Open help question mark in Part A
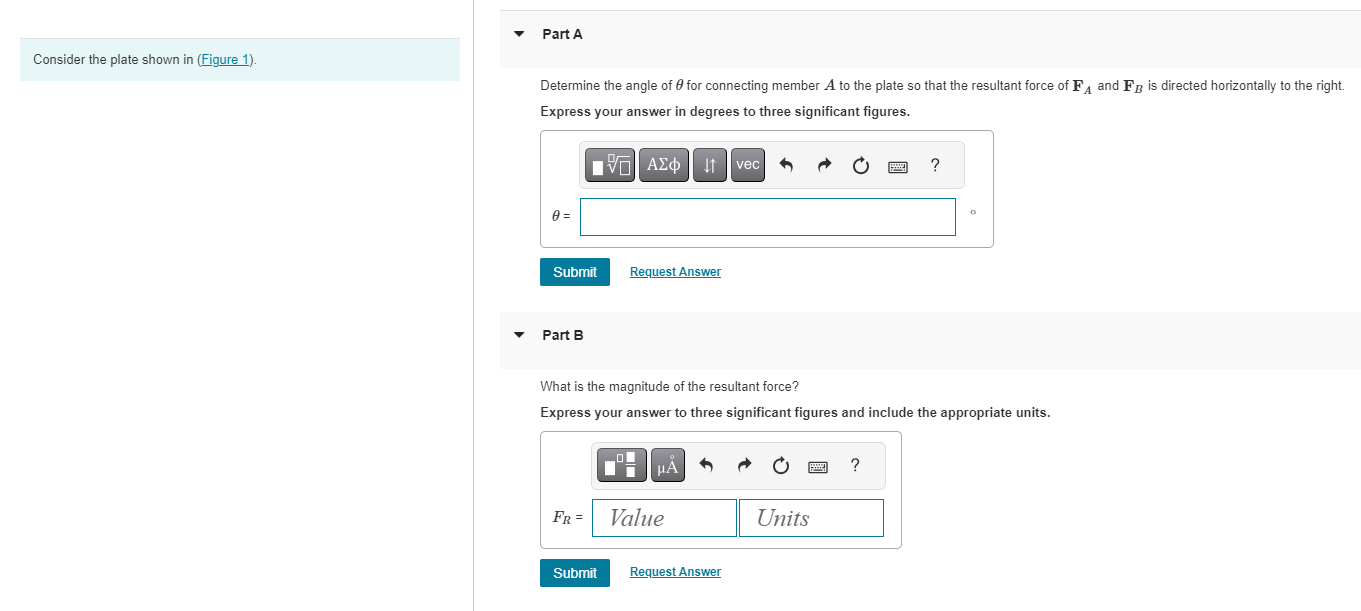1361x611 pixels. tap(935, 165)
